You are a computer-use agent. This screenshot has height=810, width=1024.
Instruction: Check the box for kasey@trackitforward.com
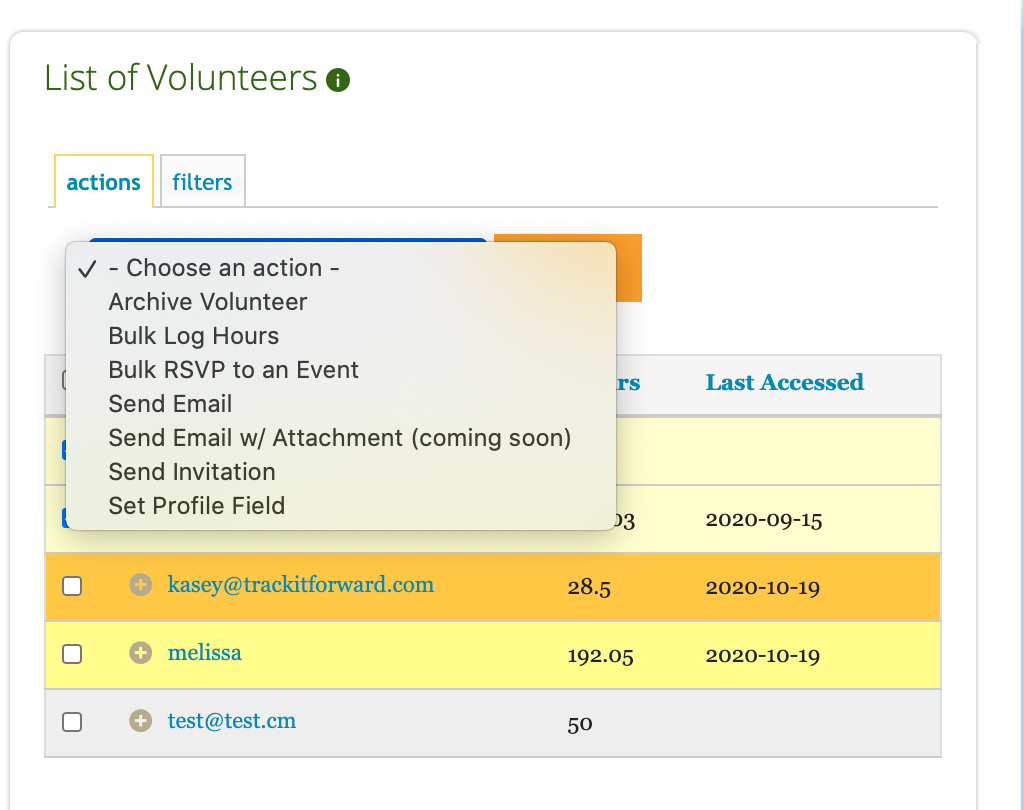pos(72,586)
